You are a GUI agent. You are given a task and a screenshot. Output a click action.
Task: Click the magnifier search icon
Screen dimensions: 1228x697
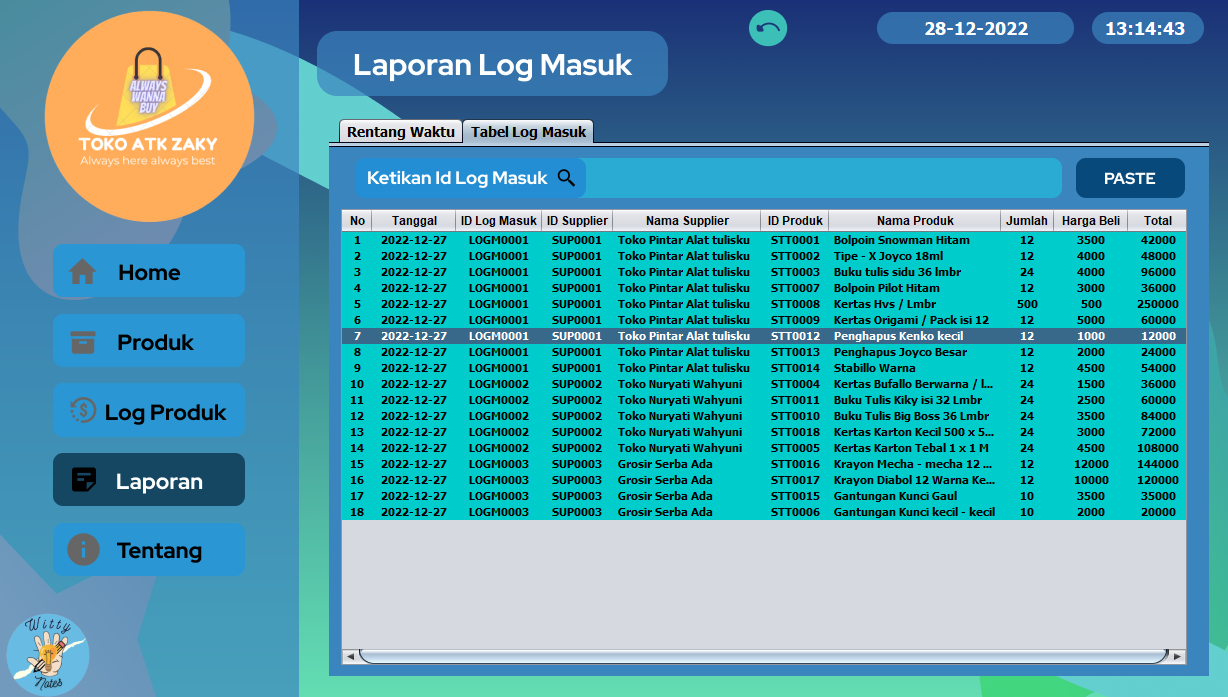click(x=566, y=178)
